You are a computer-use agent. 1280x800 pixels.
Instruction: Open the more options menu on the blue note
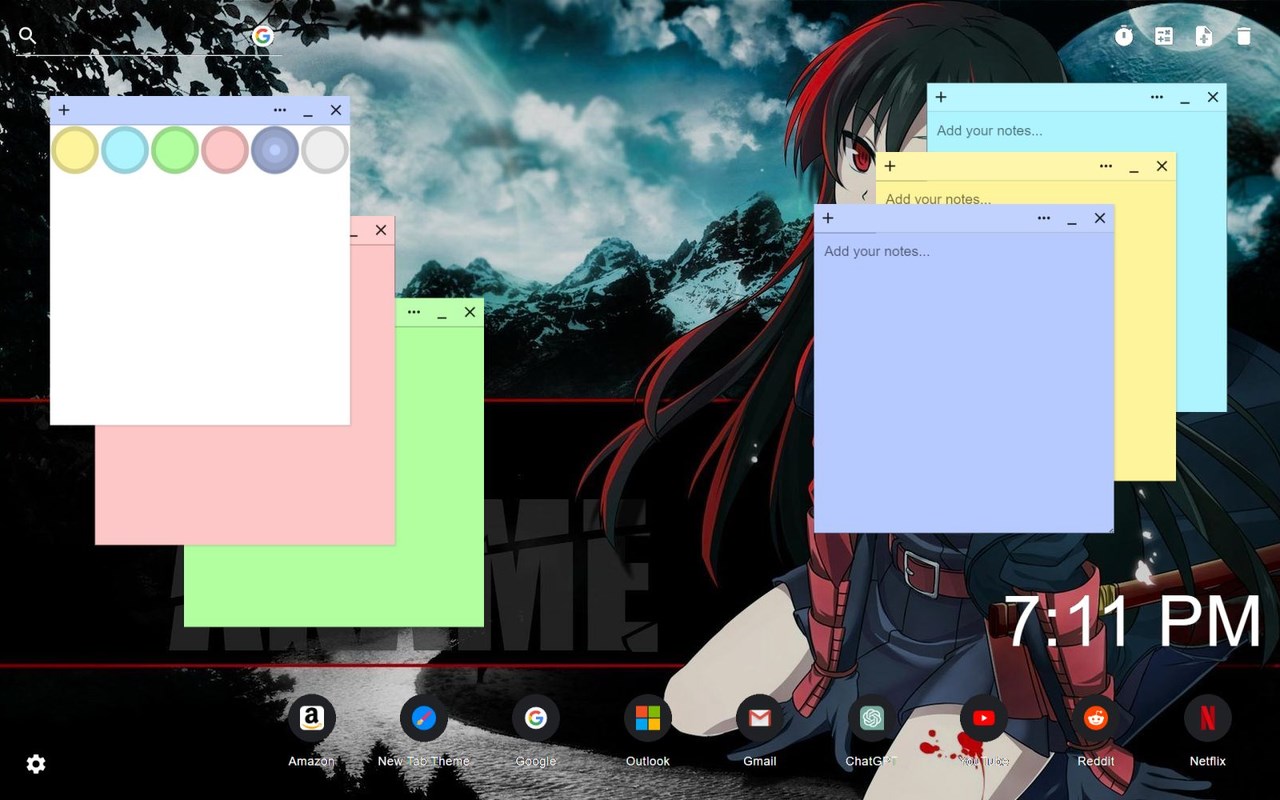point(1044,218)
